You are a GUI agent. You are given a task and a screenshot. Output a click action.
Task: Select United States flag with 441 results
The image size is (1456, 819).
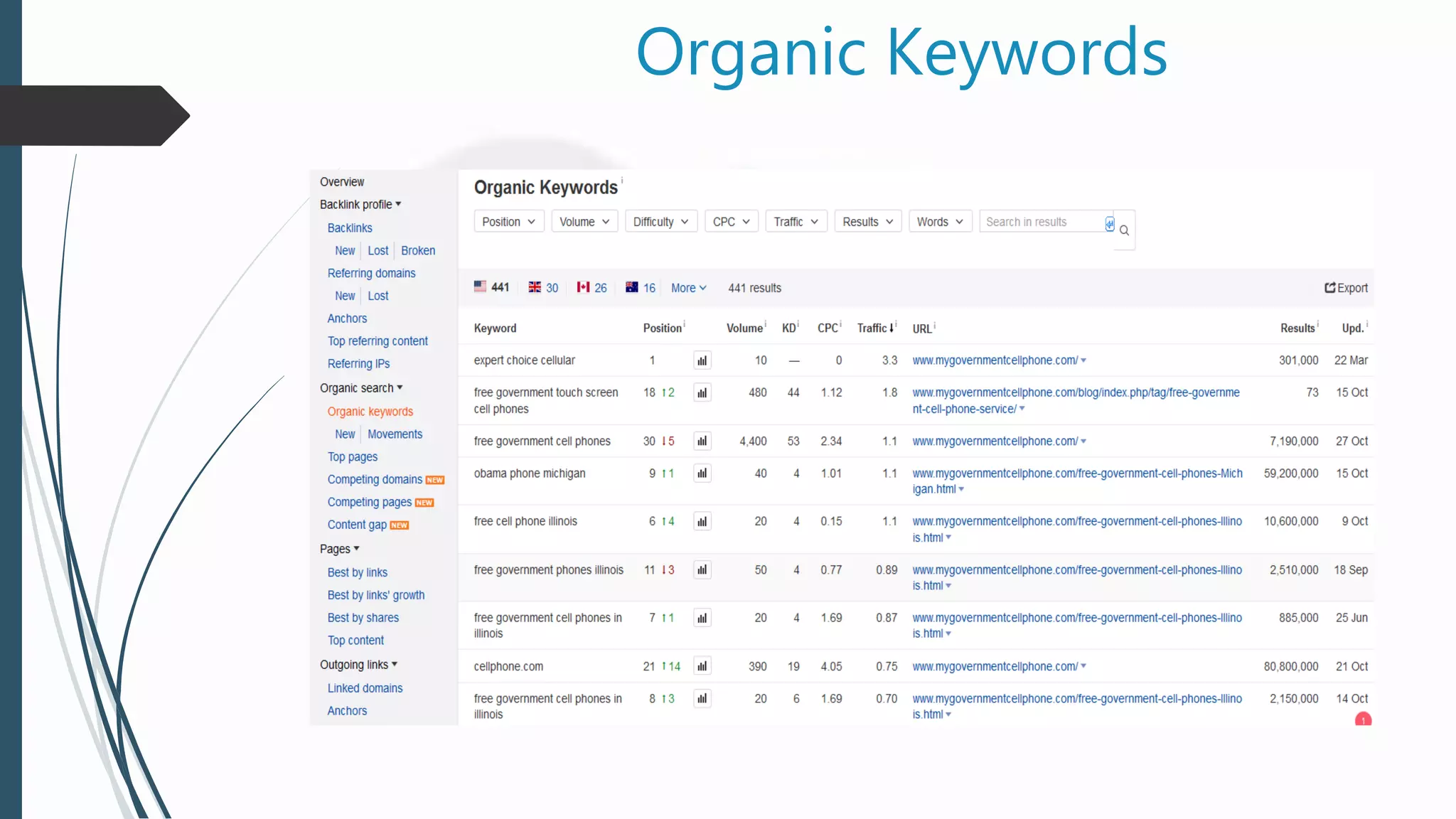(491, 287)
